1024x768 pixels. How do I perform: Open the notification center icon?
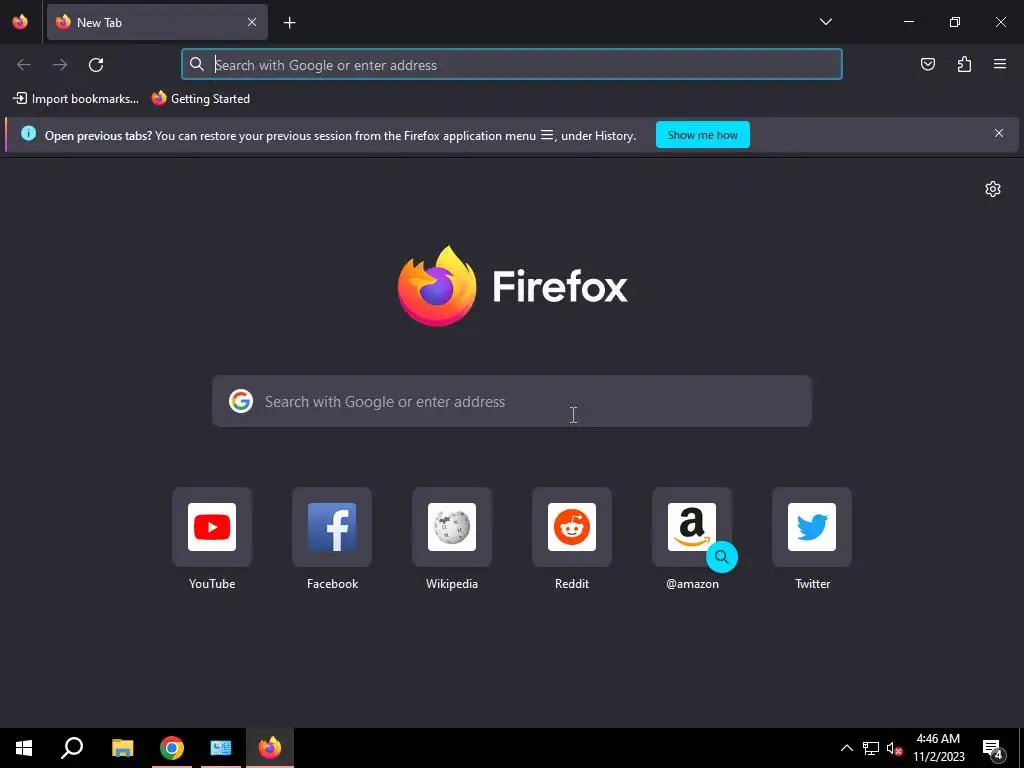(x=993, y=748)
